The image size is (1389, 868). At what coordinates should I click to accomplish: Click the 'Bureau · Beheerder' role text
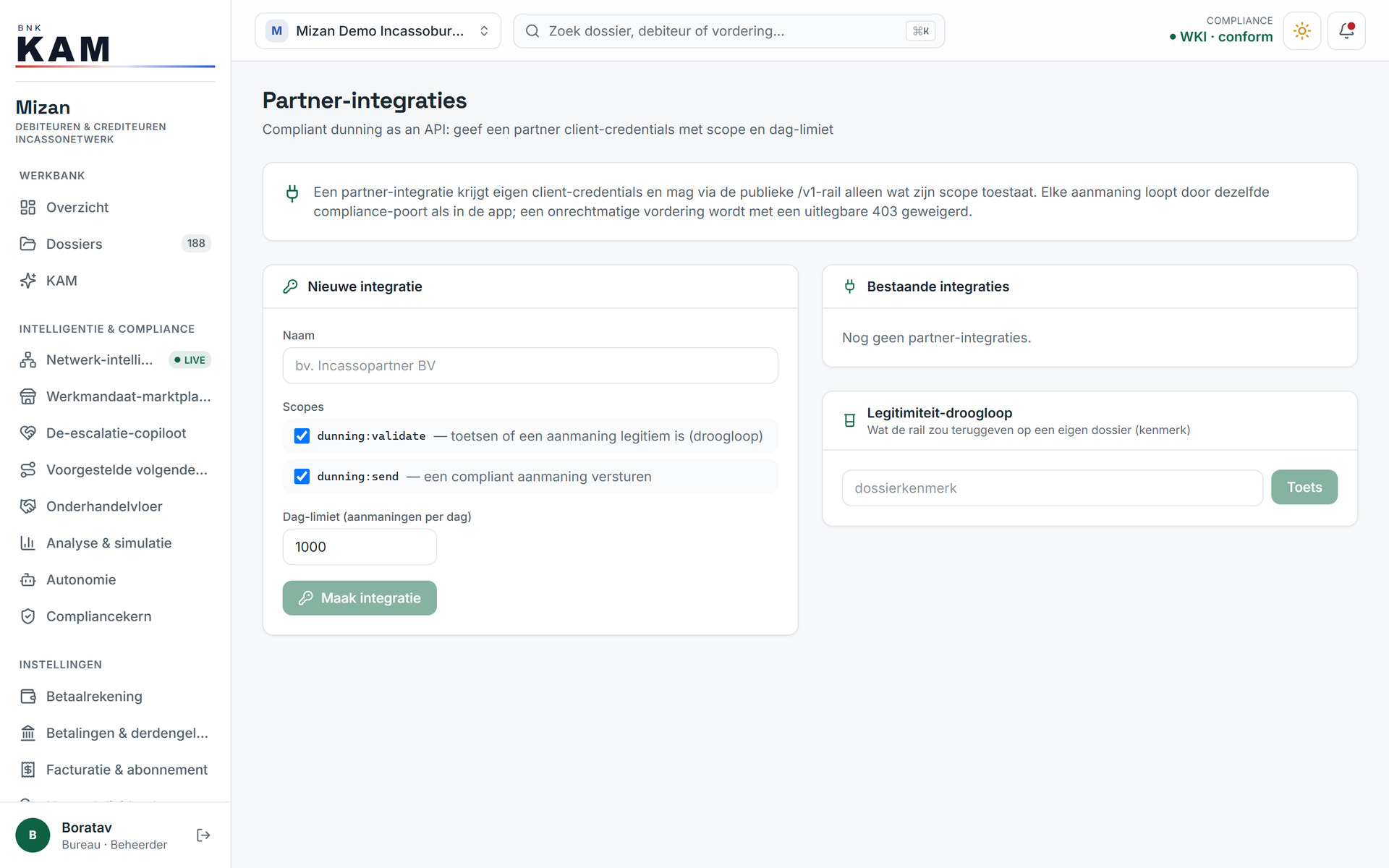(x=114, y=845)
